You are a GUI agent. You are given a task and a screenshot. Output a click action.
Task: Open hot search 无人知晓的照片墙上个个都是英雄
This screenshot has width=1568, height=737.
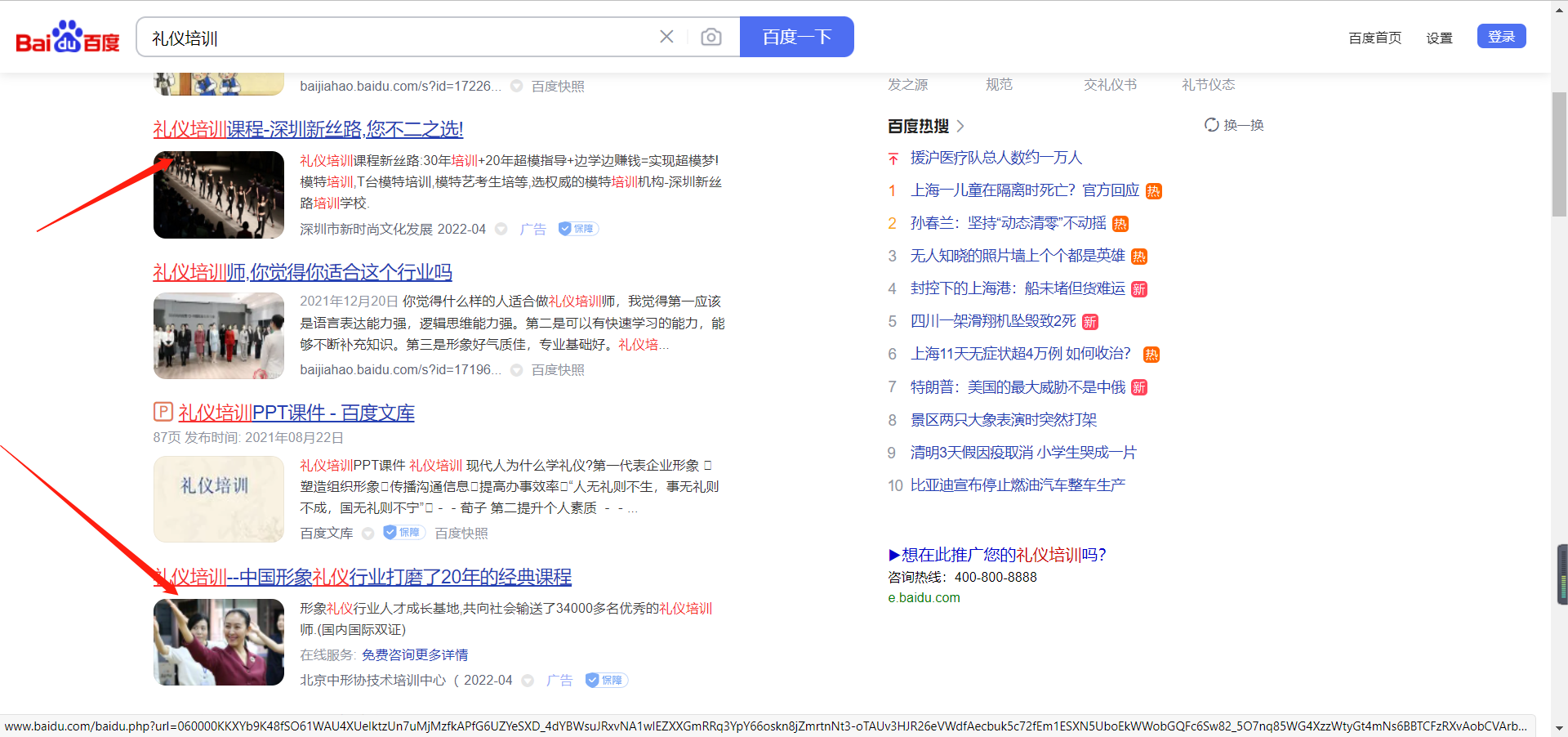[1018, 256]
